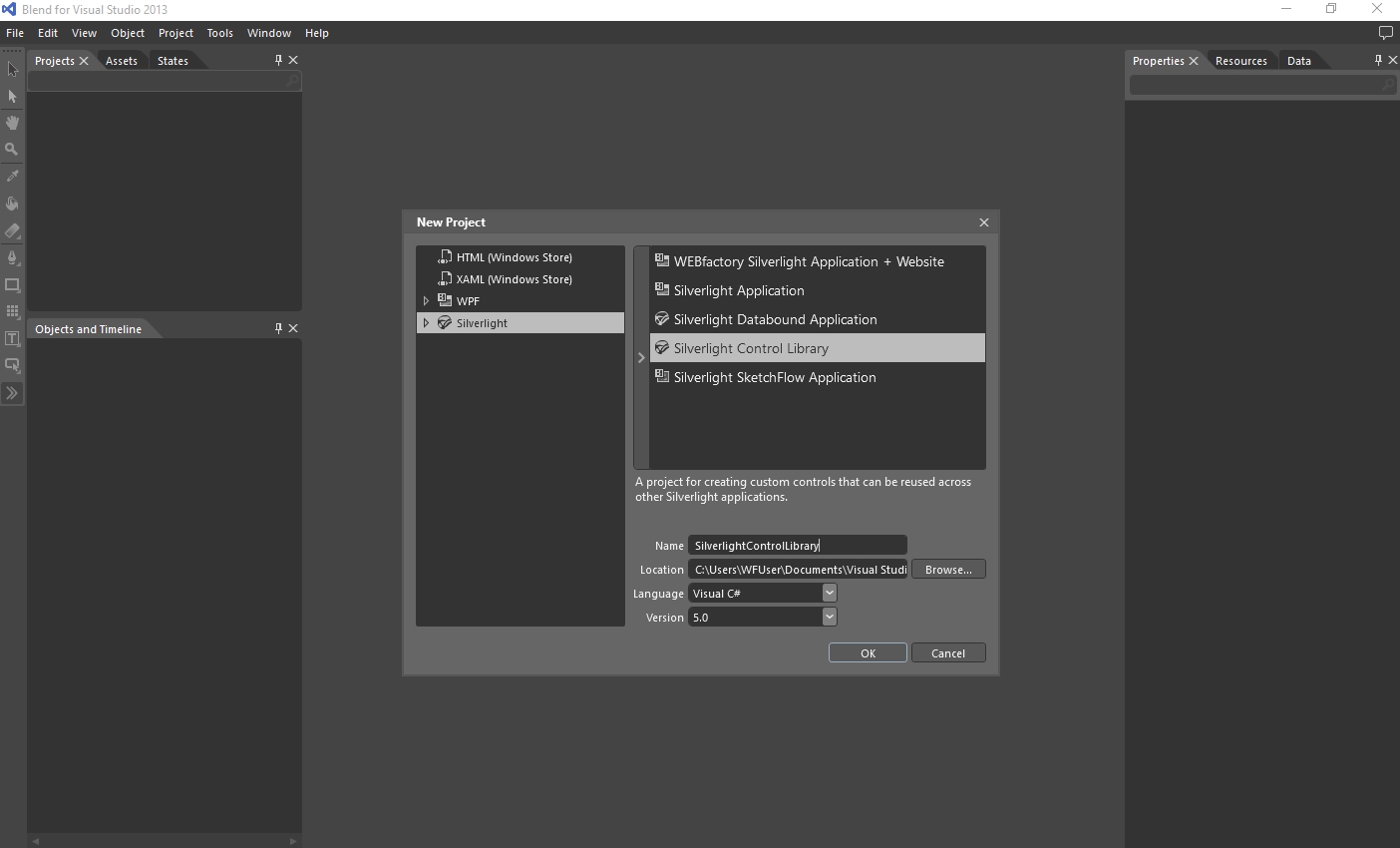This screenshot has height=848, width=1400.
Task: Pin the Objects and Timeline panel
Action: (278, 328)
